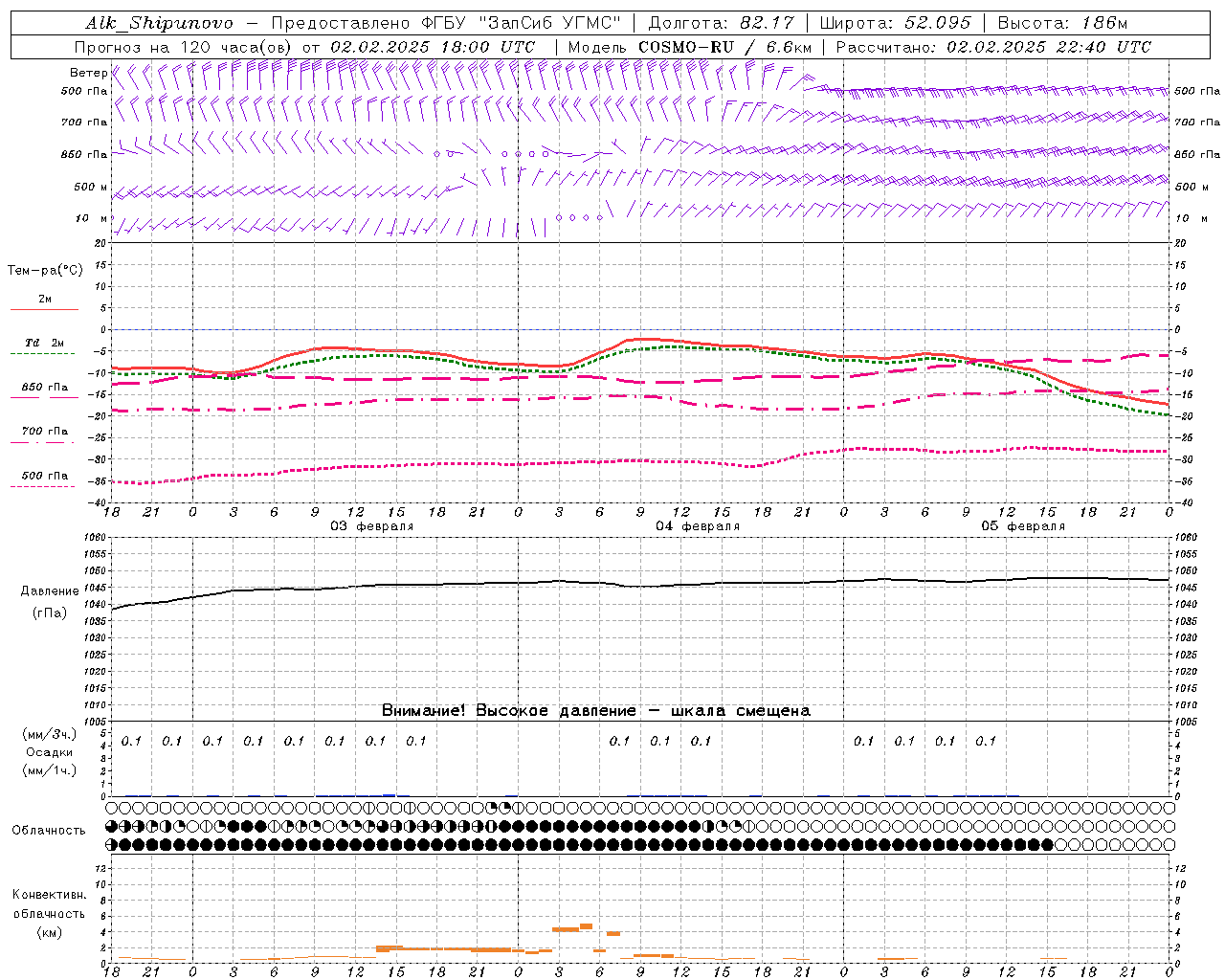Click the 'Осадки' precipitation label

point(49,752)
